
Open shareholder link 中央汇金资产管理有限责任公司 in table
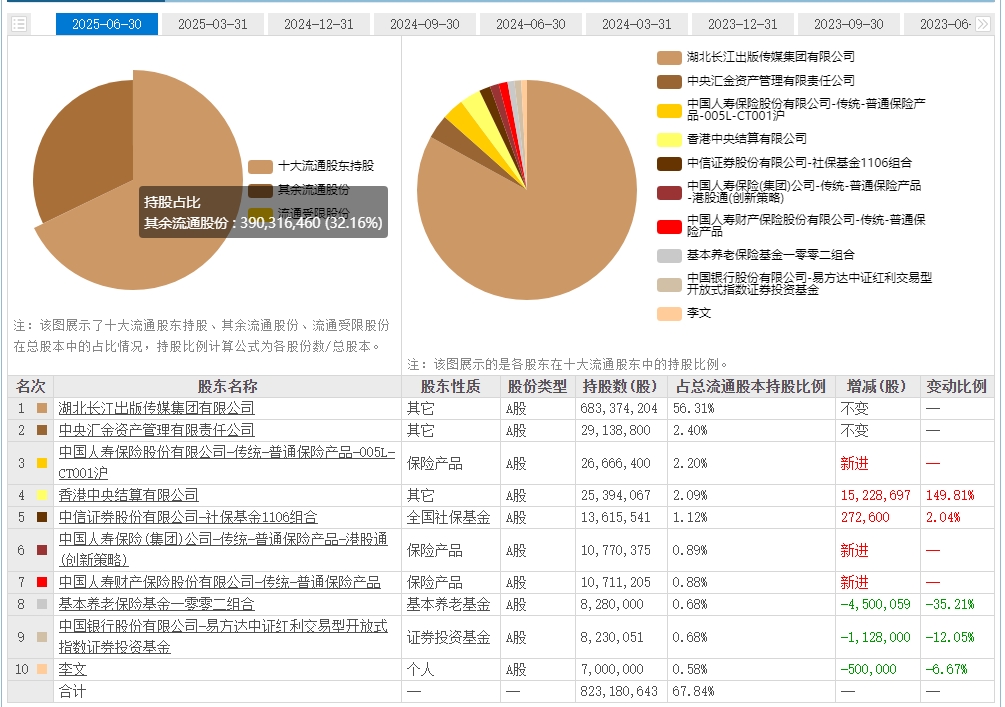pyautogui.click(x=156, y=430)
